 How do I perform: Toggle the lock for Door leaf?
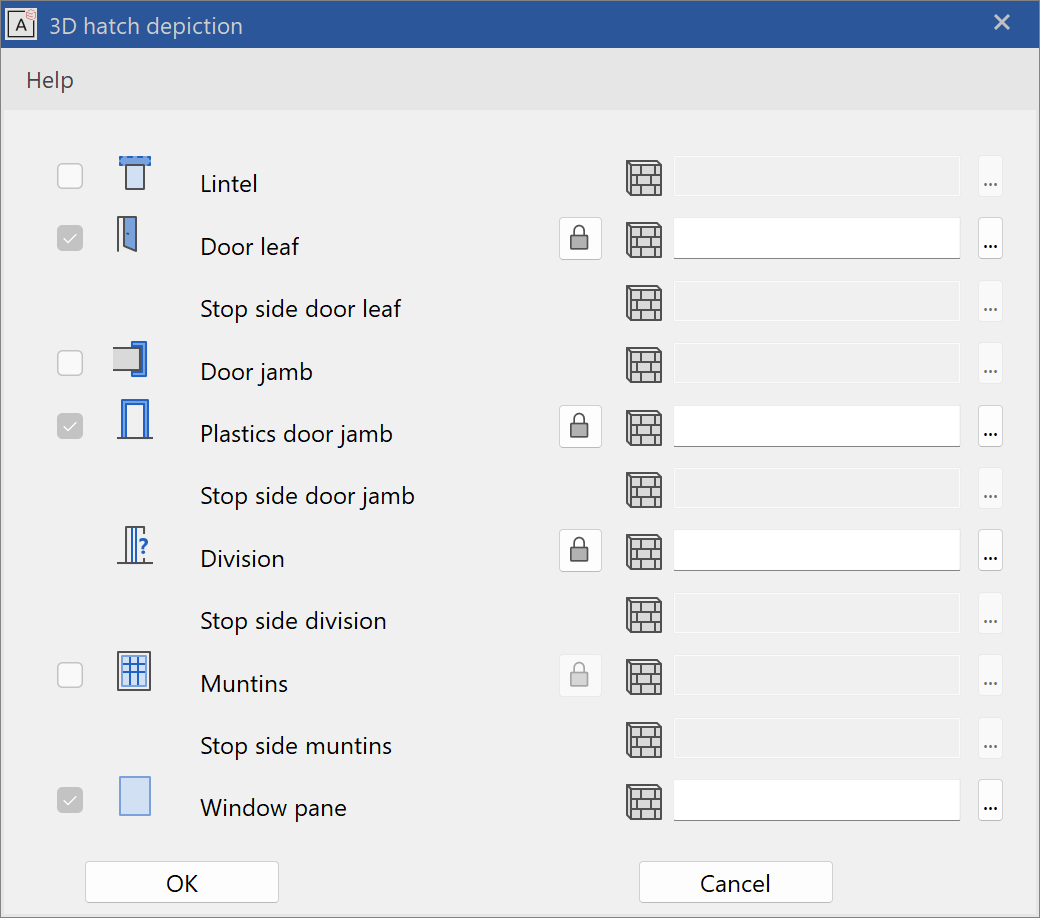580,238
